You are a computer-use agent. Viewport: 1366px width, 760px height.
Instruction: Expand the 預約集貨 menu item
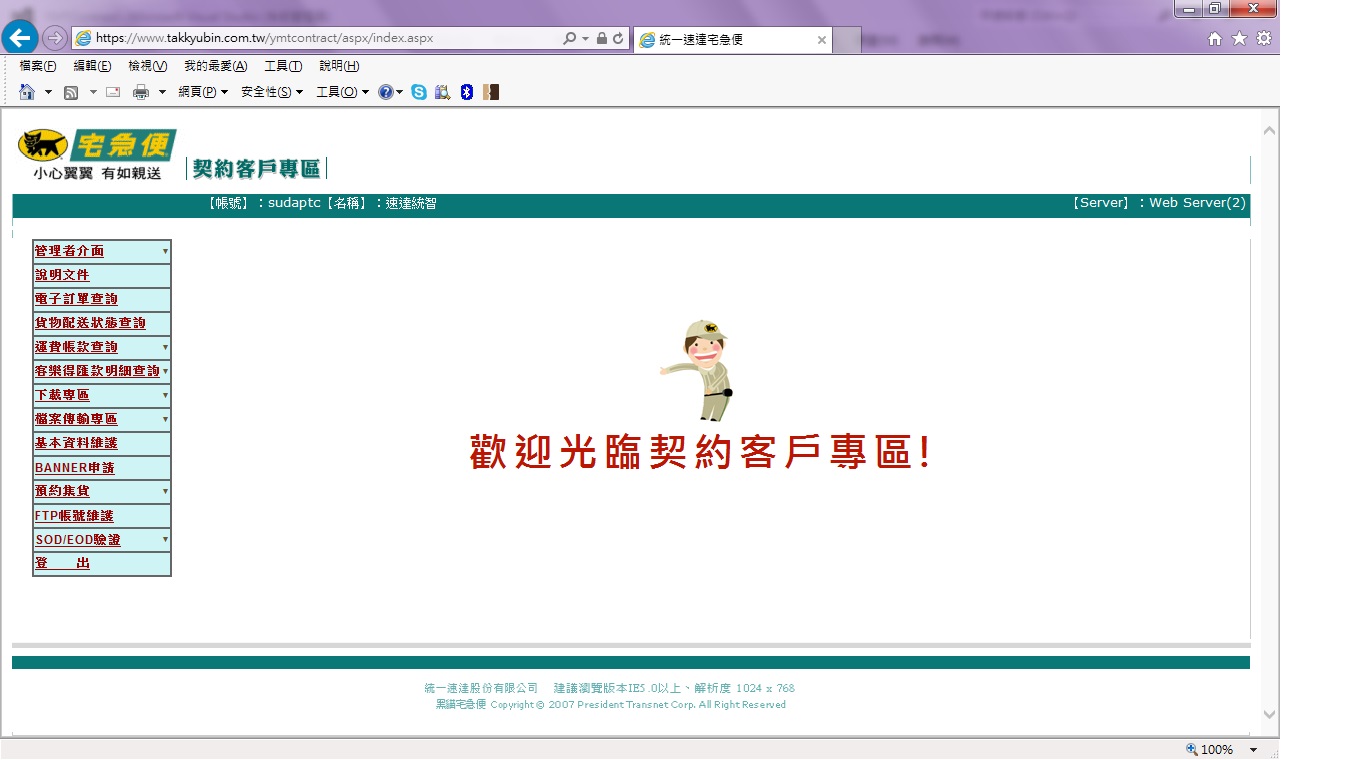pos(165,491)
